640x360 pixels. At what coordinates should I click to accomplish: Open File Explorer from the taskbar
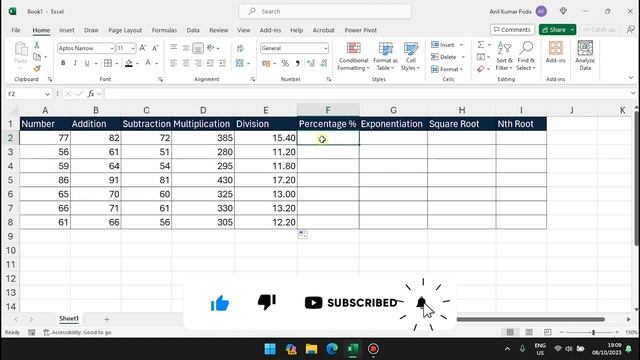point(311,349)
